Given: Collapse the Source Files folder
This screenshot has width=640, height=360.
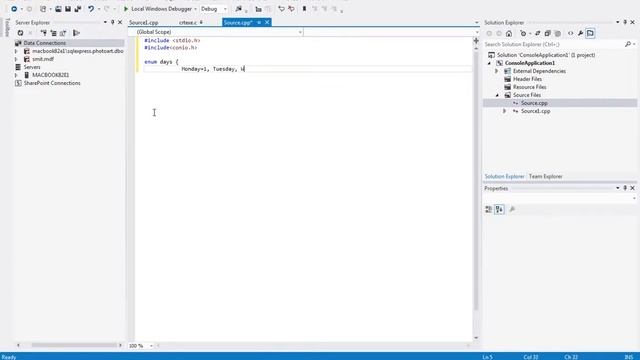Looking at the screenshot, I should point(497,95).
